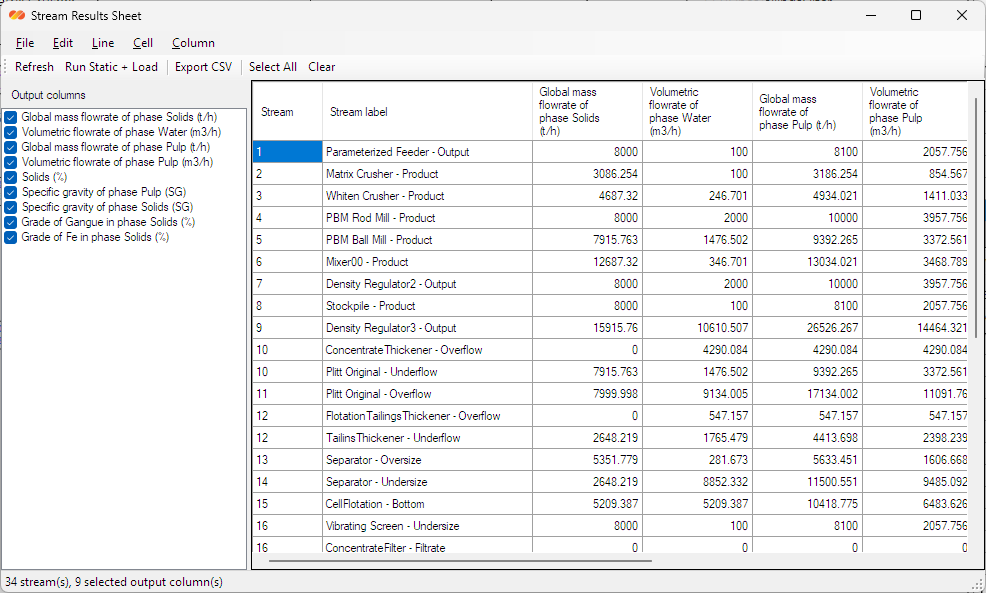Image resolution: width=986 pixels, height=593 pixels.
Task: Toggle the Solids (%) checkbox
Action: coord(11,177)
